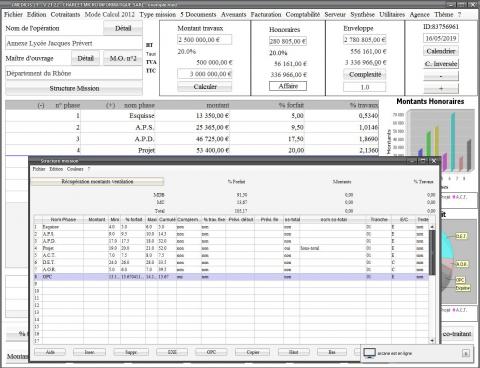Open Fichier menu in Structure mission window
480x368 pixels.
coord(39,169)
